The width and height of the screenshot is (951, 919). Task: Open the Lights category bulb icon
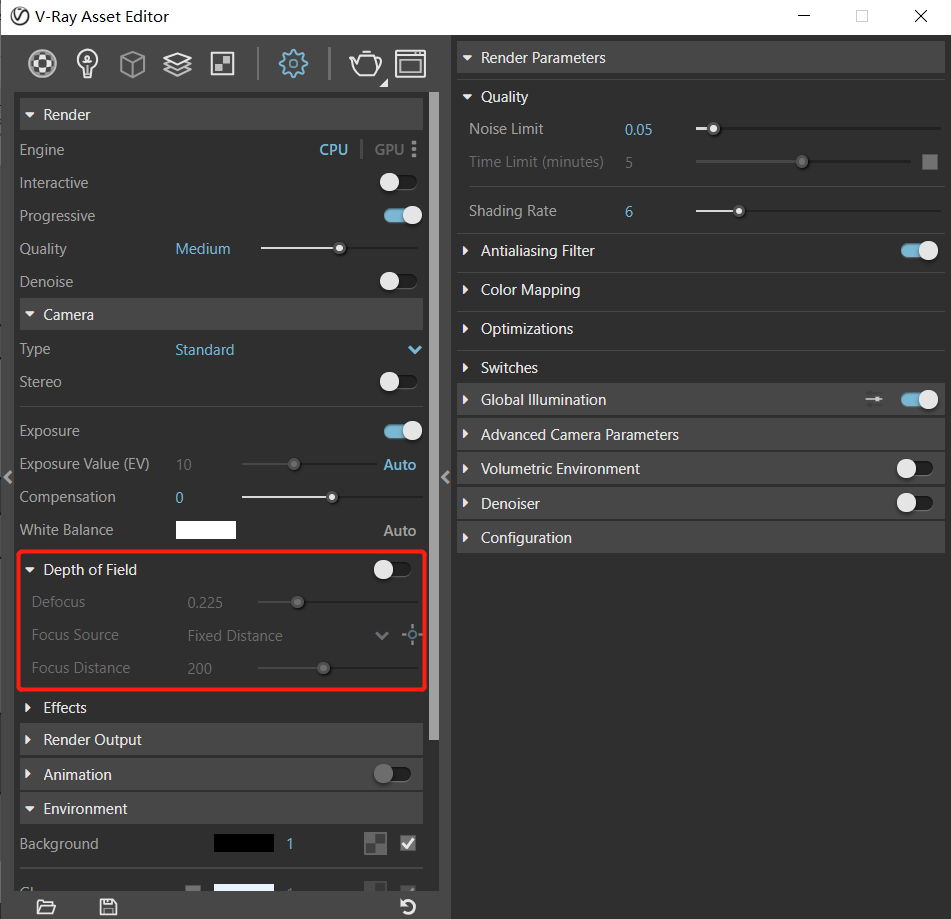(87, 64)
